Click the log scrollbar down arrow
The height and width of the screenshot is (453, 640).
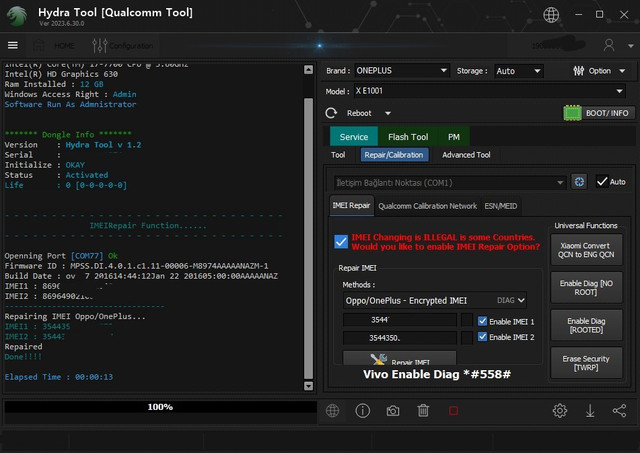[308, 386]
